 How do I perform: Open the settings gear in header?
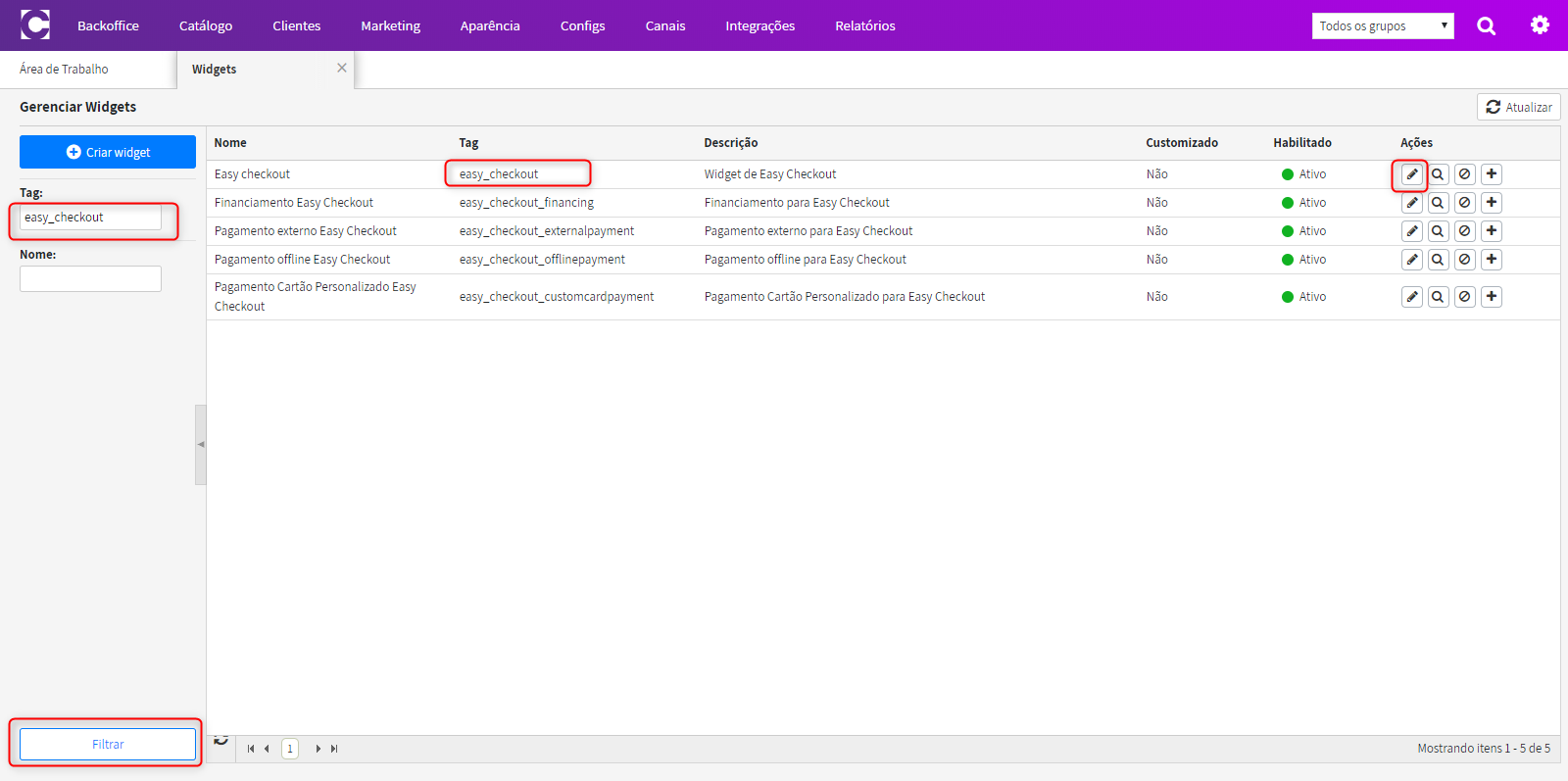[1540, 24]
